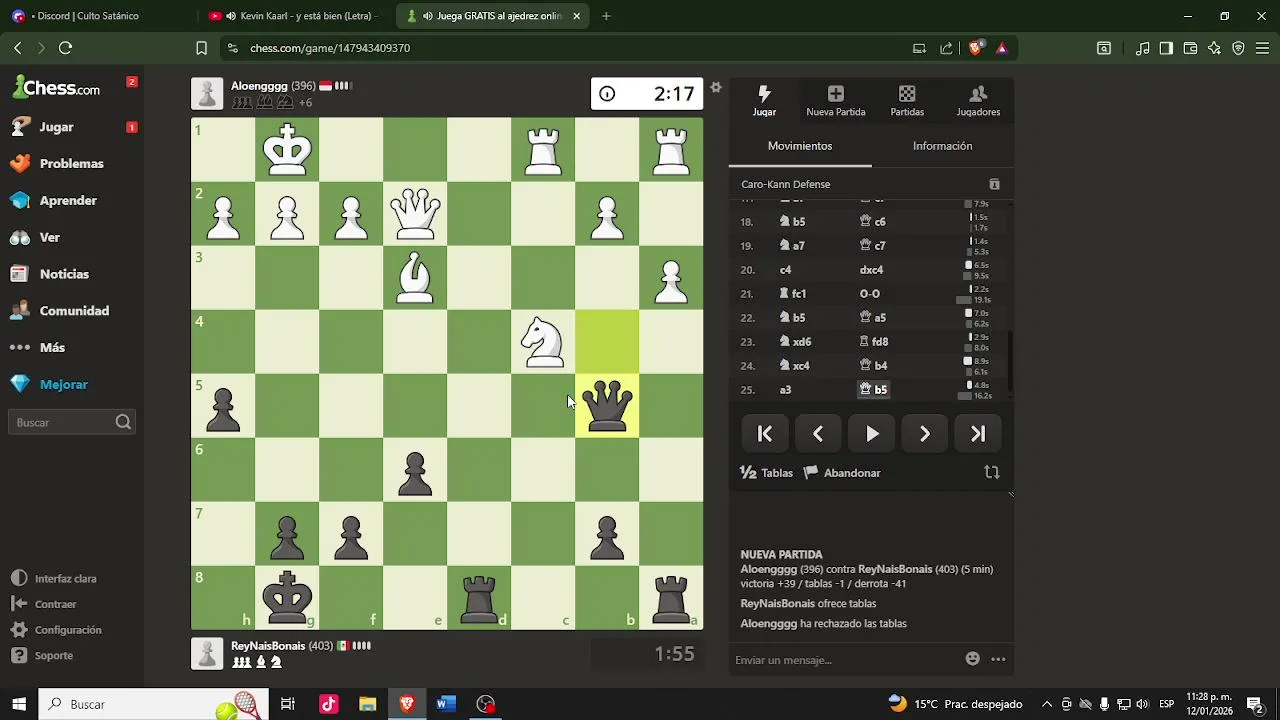Open Configuración in the sidebar

tap(68, 630)
